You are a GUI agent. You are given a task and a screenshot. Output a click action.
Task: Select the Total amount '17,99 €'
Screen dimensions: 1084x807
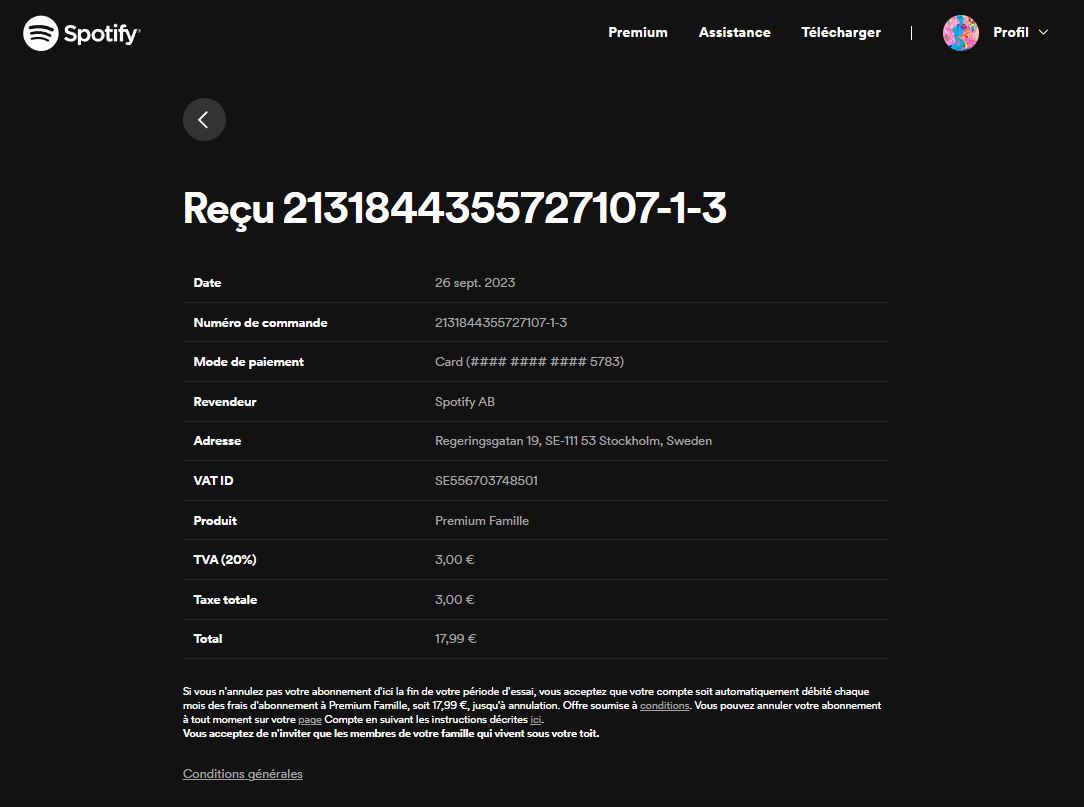(456, 639)
